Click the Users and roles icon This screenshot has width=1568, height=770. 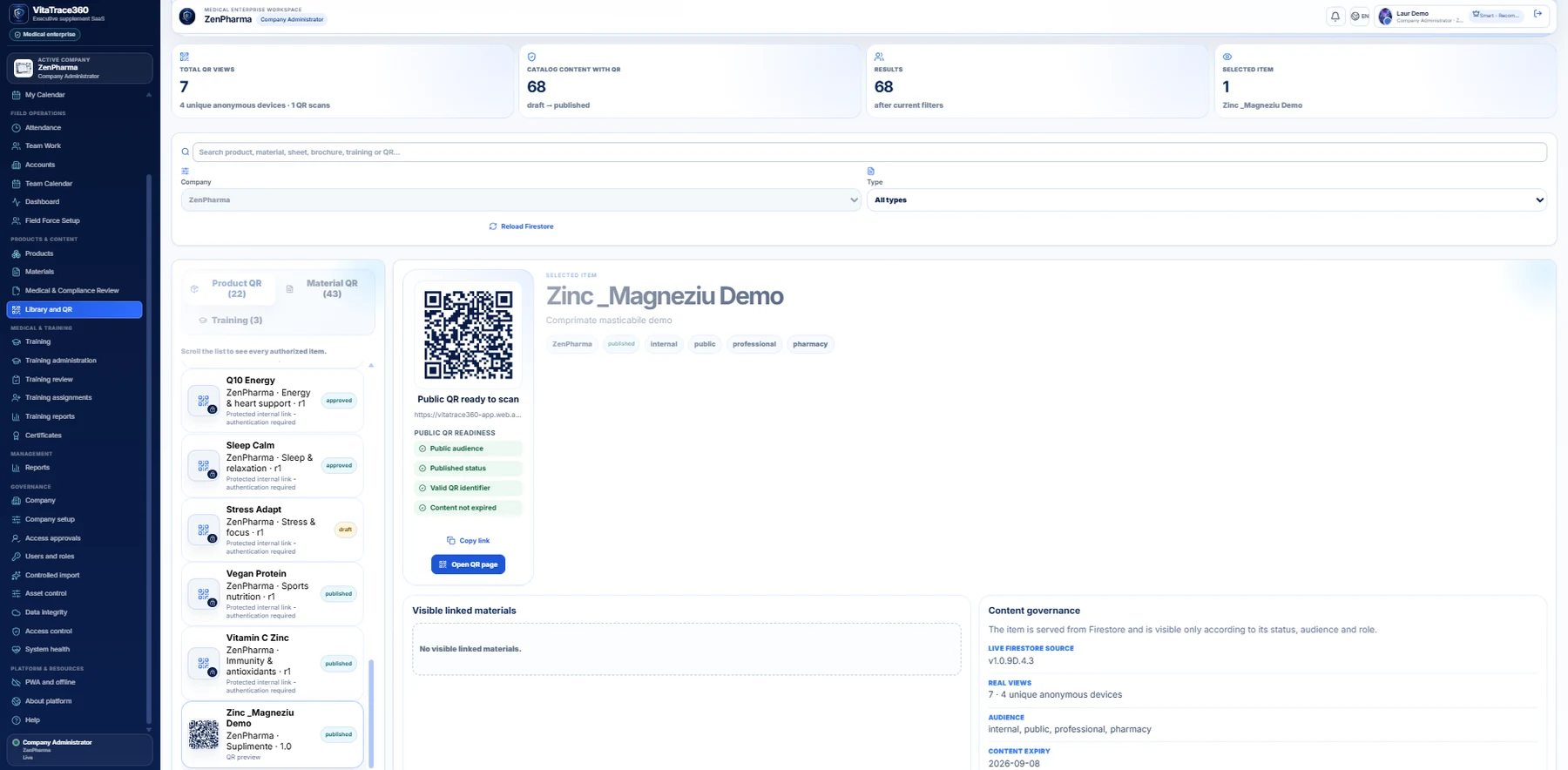point(16,557)
